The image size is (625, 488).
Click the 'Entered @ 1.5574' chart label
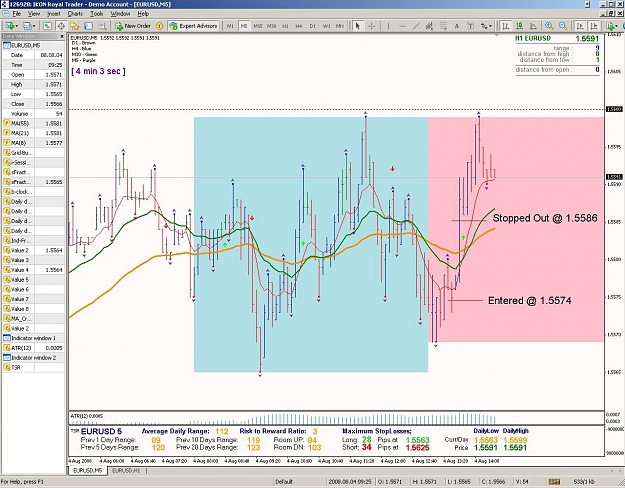530,301
